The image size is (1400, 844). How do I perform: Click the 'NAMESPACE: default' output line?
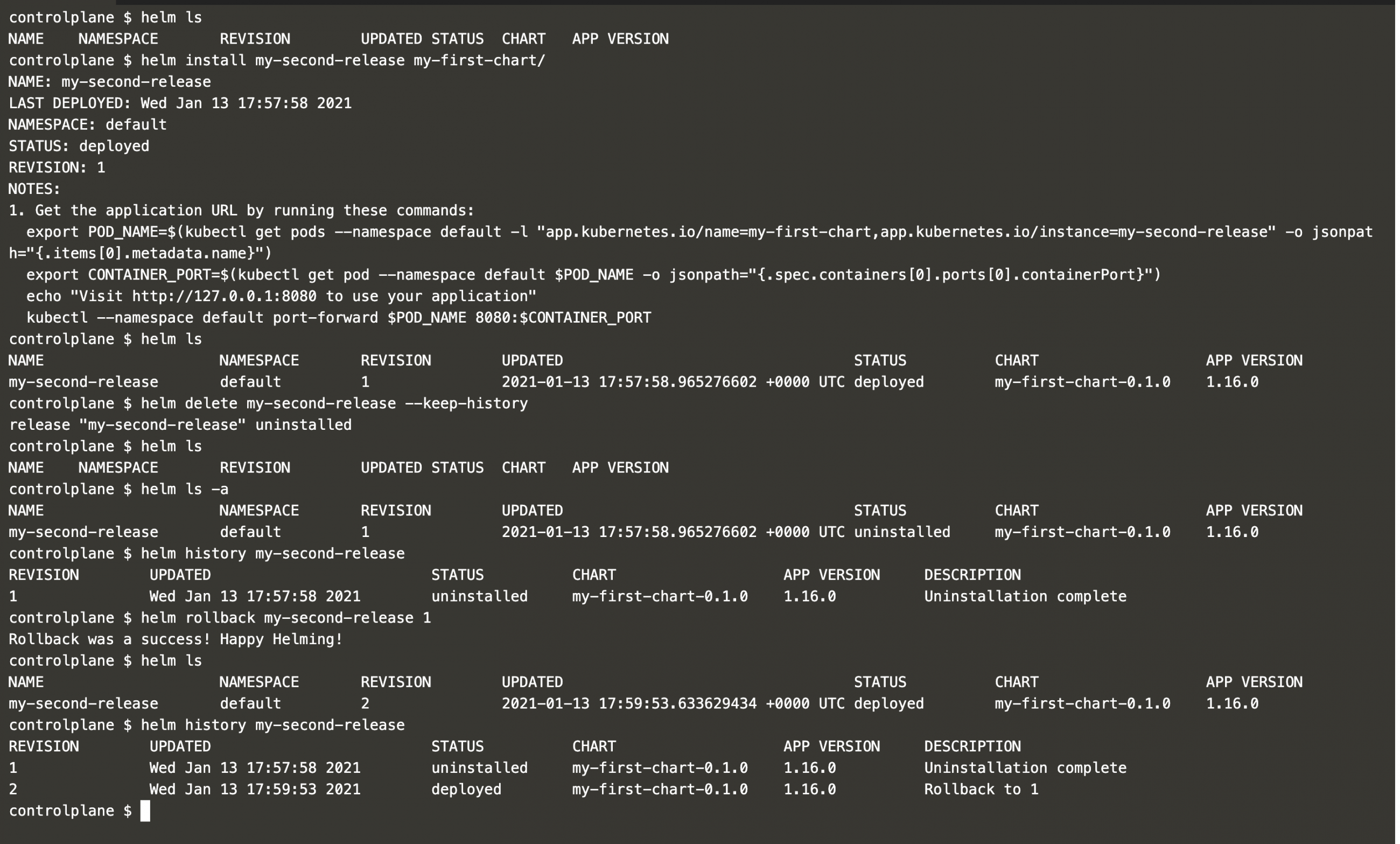coord(87,124)
